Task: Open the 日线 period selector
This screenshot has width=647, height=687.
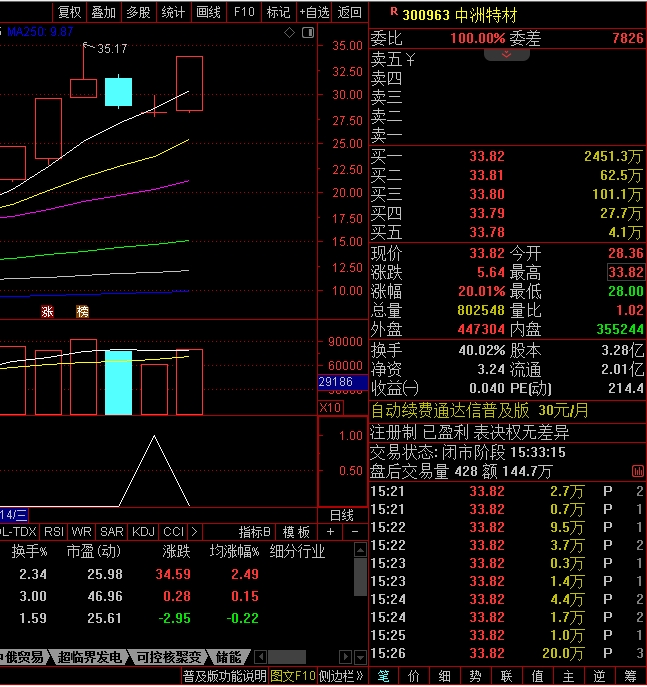Action: (342, 515)
